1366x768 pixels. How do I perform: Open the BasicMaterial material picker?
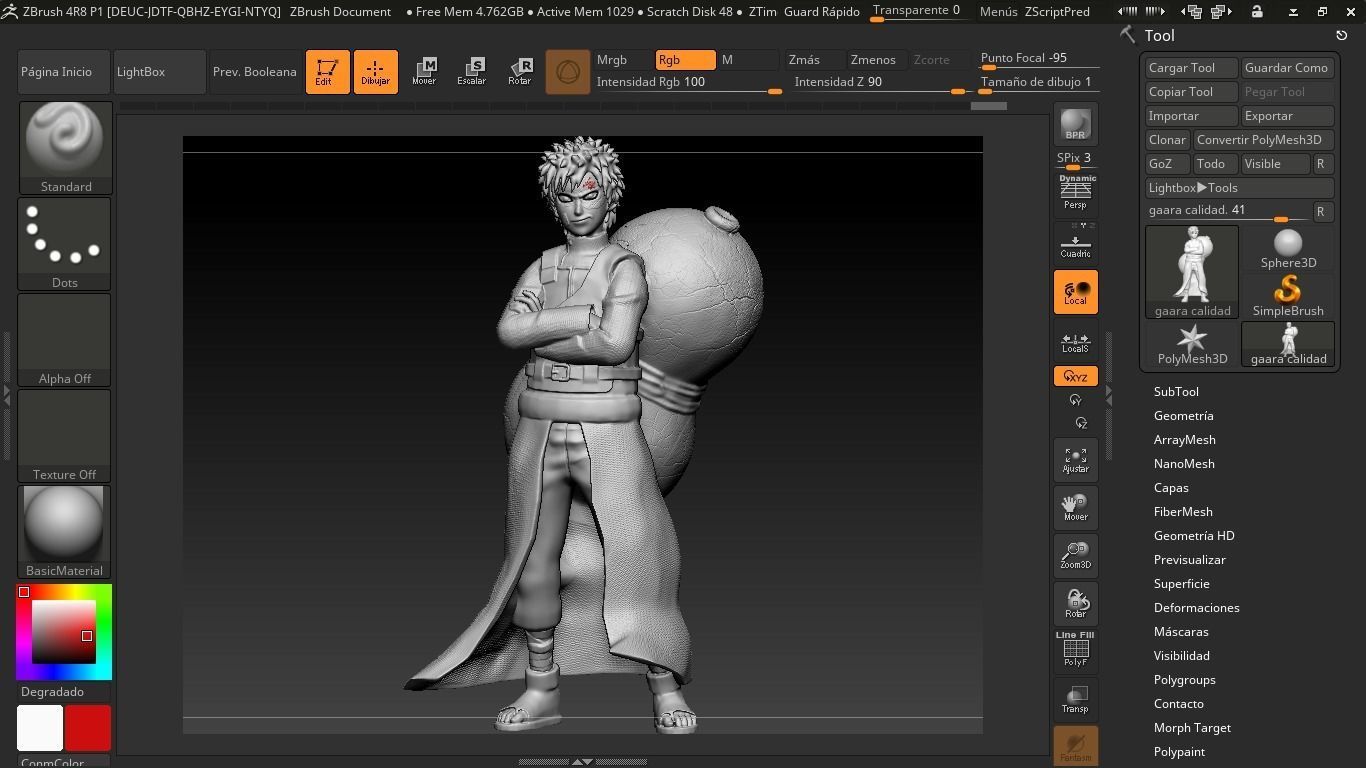click(x=65, y=532)
